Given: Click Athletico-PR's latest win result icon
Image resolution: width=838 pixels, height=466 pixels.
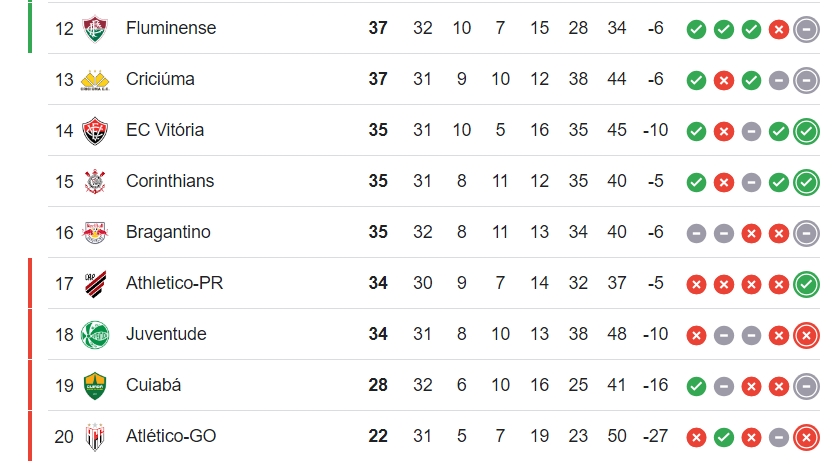Looking at the screenshot, I should (806, 284).
